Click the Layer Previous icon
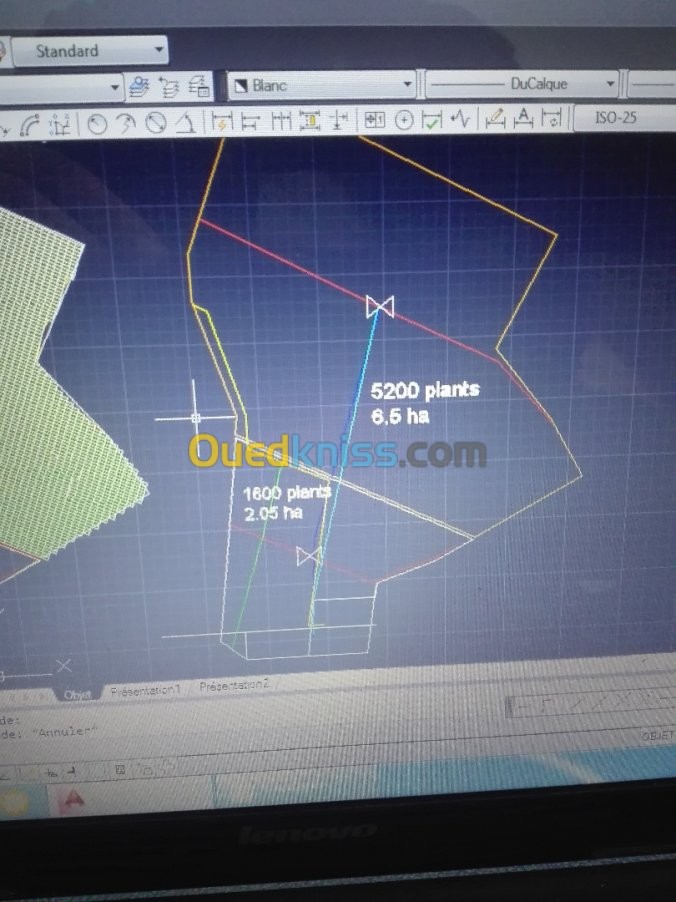Screen dimensions: 676x902 coord(169,87)
